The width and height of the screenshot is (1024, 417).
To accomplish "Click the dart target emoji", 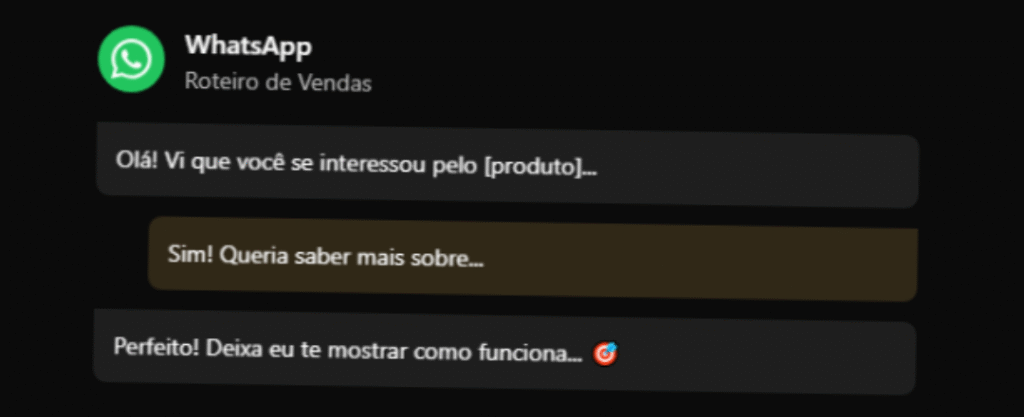I will tap(605, 355).
